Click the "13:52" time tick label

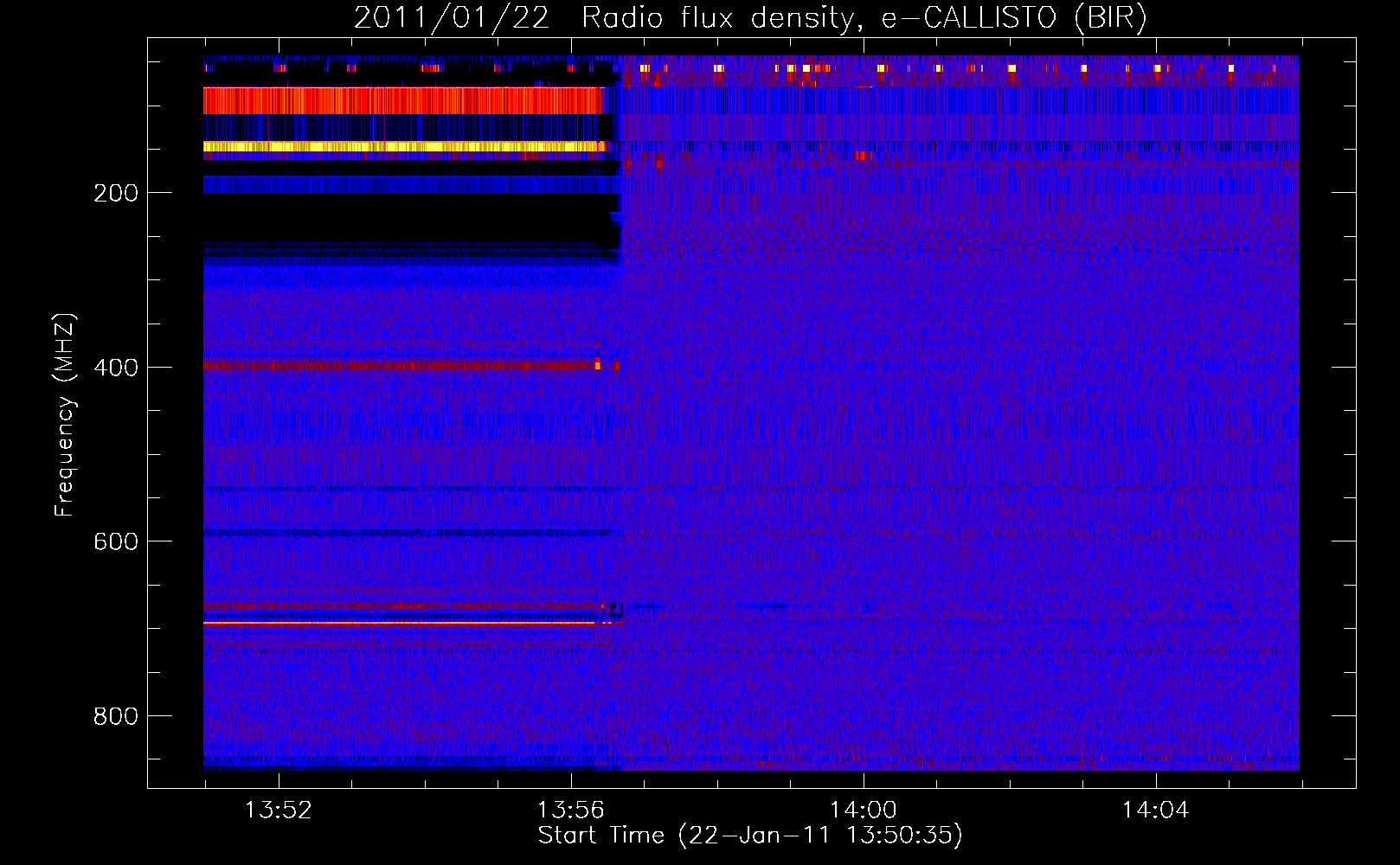coord(278,811)
